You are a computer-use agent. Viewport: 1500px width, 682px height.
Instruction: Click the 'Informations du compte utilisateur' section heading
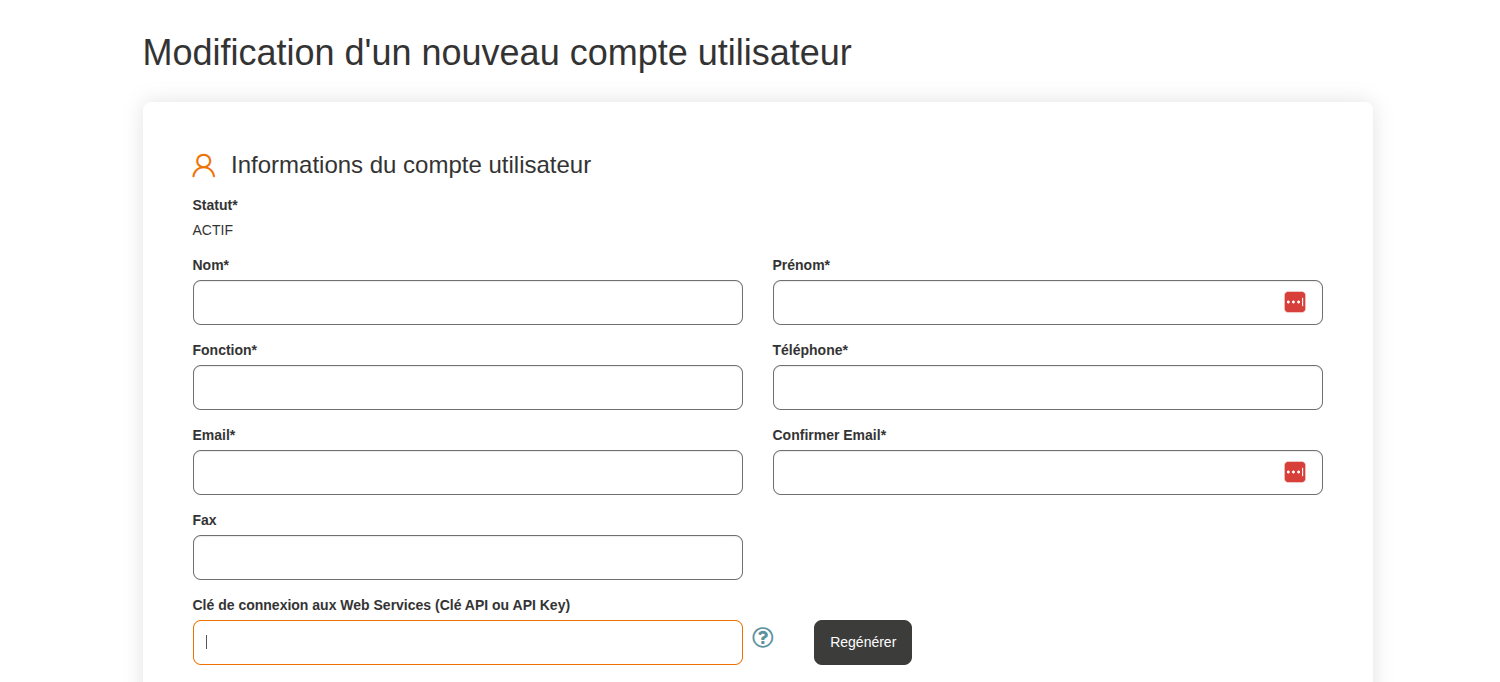pos(410,165)
